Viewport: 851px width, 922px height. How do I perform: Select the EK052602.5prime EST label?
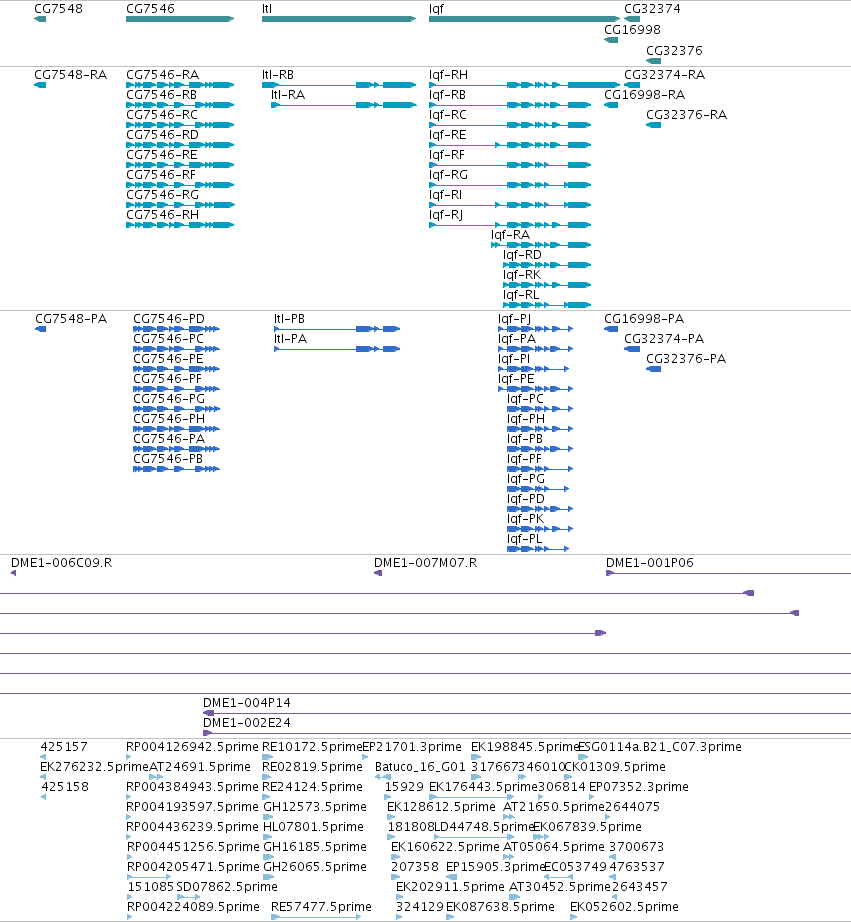pos(624,907)
